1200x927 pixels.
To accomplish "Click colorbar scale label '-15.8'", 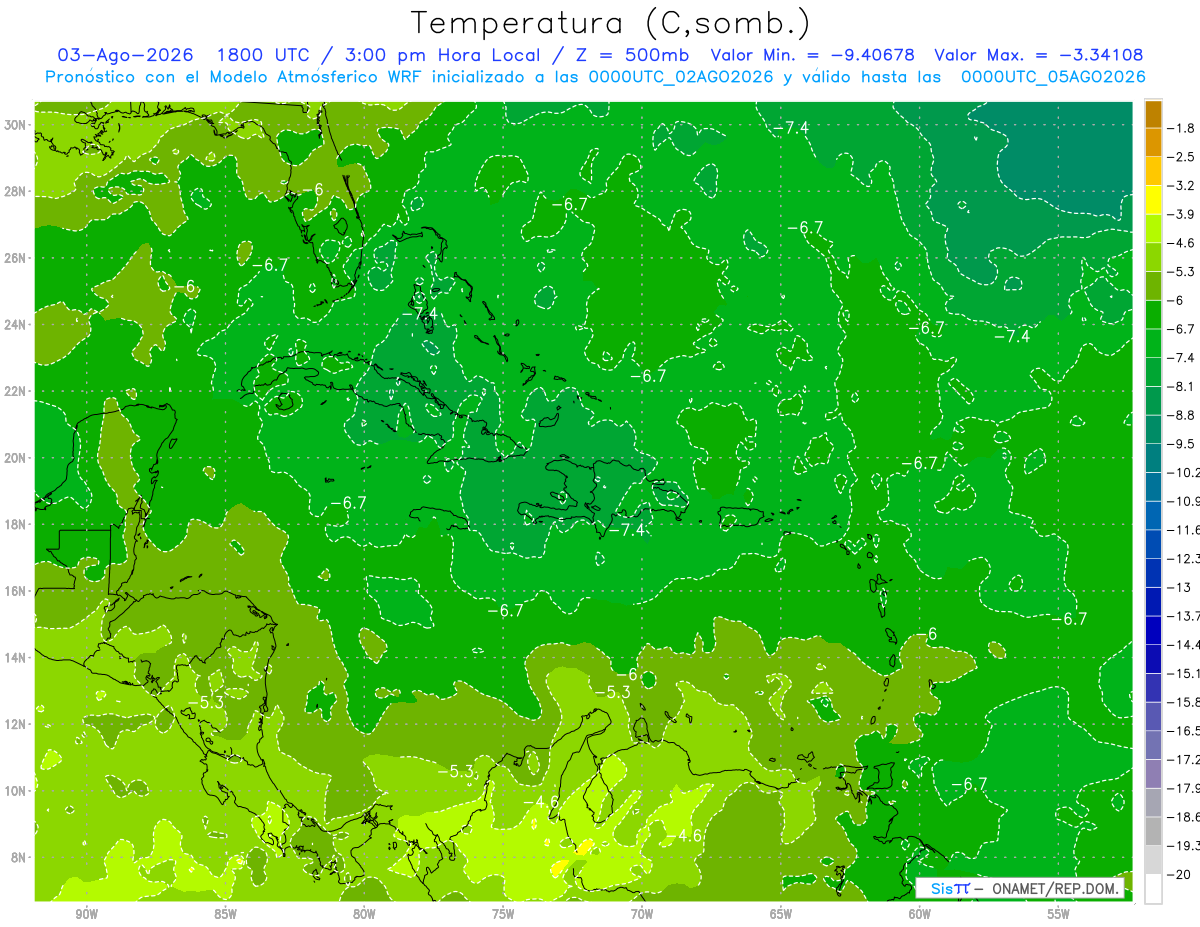I will click(x=1185, y=702).
